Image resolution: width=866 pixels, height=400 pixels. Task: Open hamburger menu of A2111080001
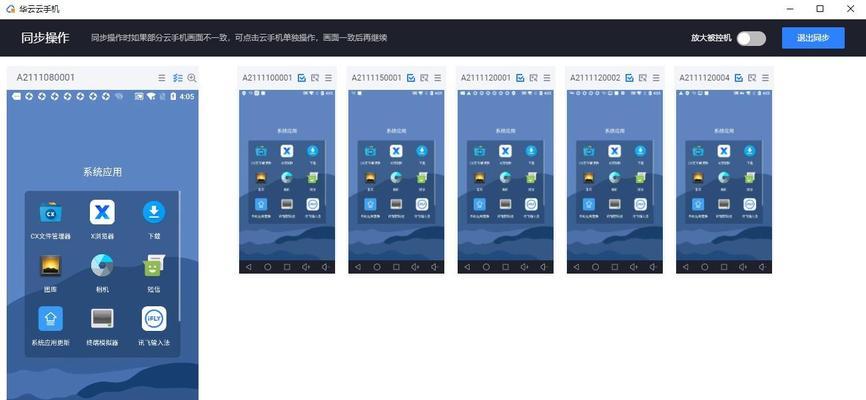[162, 78]
